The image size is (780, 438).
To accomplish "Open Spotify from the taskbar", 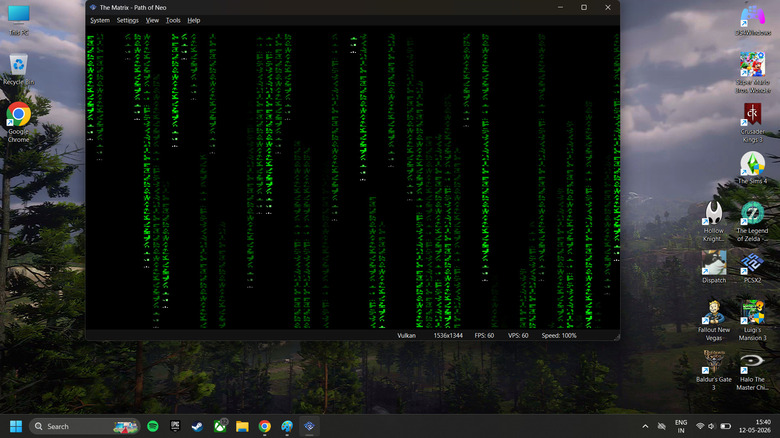I will [153, 427].
